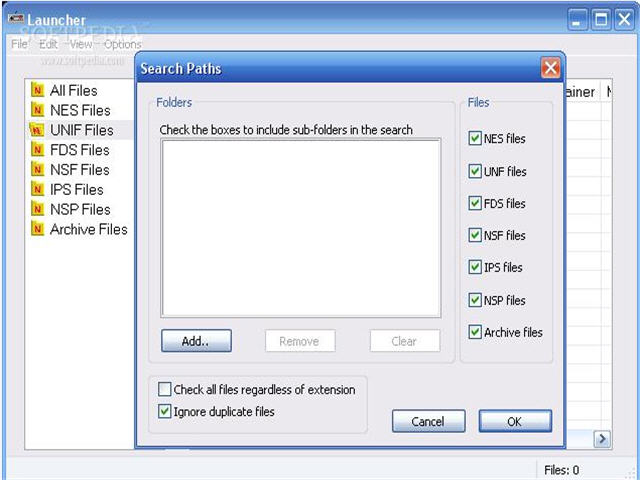Confirm with the OK button

pyautogui.click(x=515, y=421)
